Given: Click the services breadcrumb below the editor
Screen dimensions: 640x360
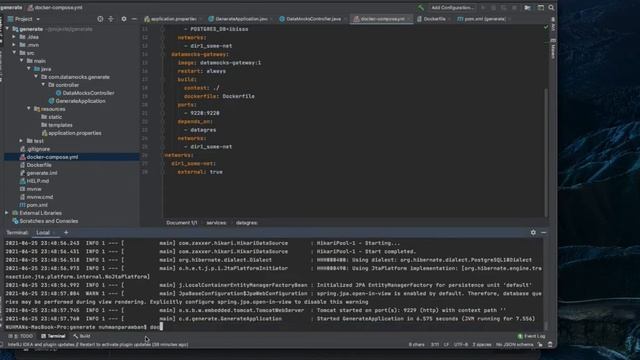Looking at the screenshot, I should point(216,223).
